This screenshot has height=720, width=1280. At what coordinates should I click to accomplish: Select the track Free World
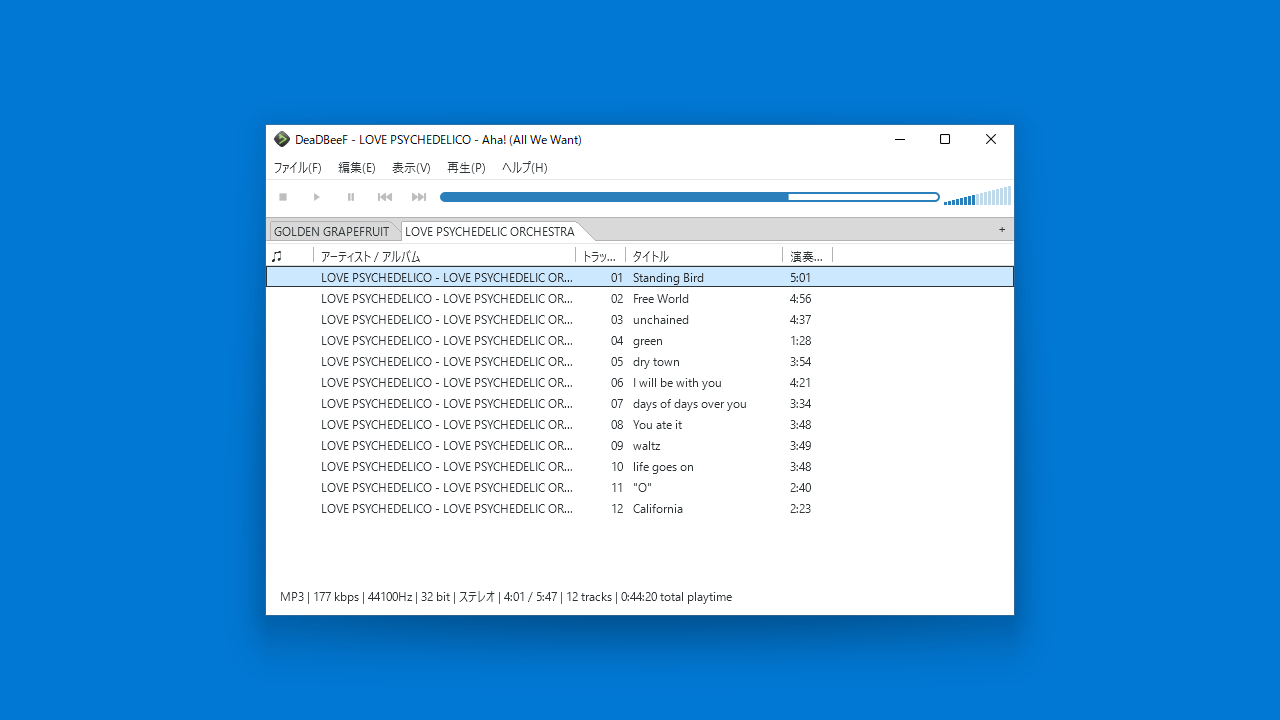[x=640, y=298]
